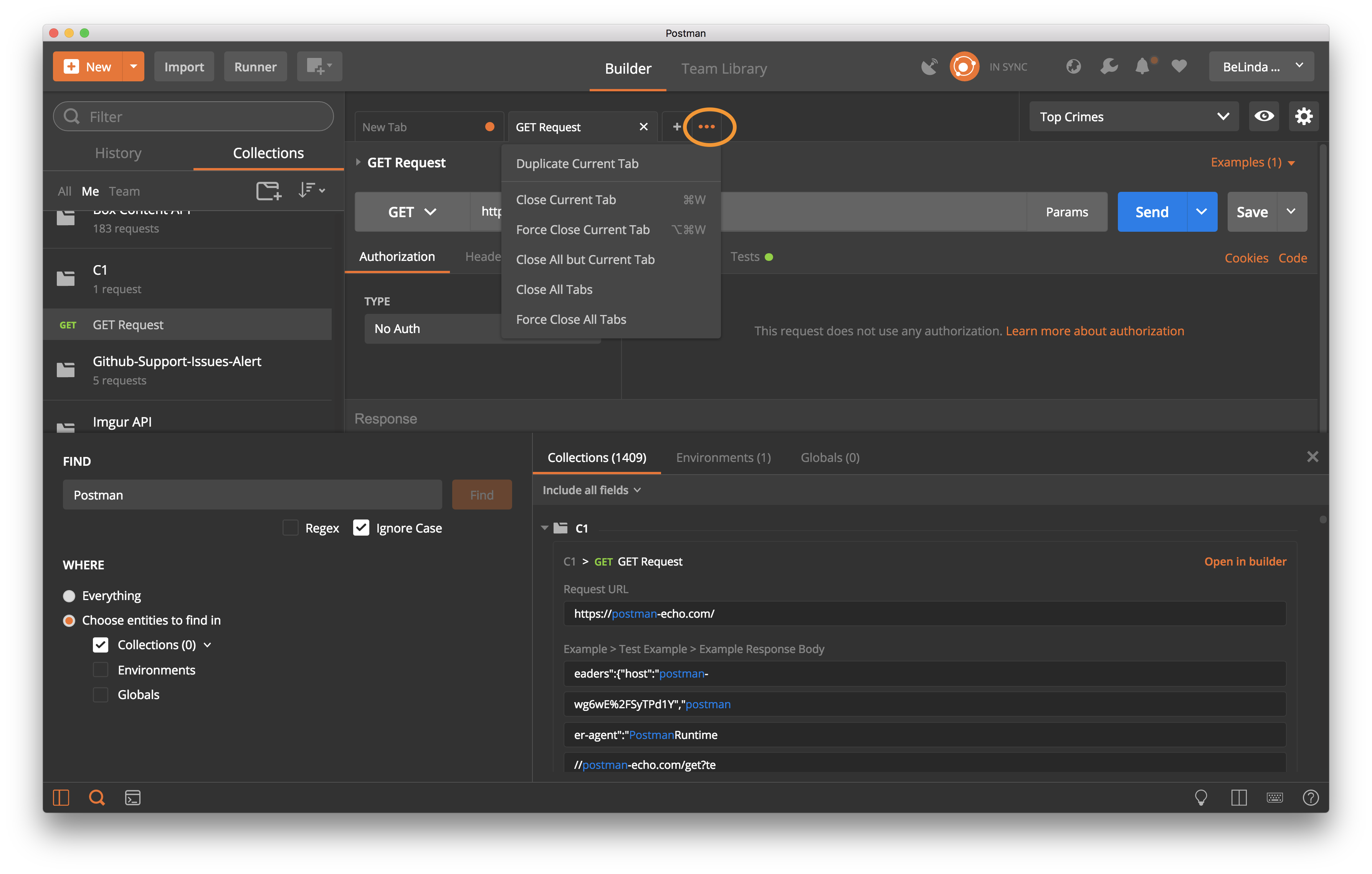
Task: Open the GET method dropdown
Action: tap(412, 212)
